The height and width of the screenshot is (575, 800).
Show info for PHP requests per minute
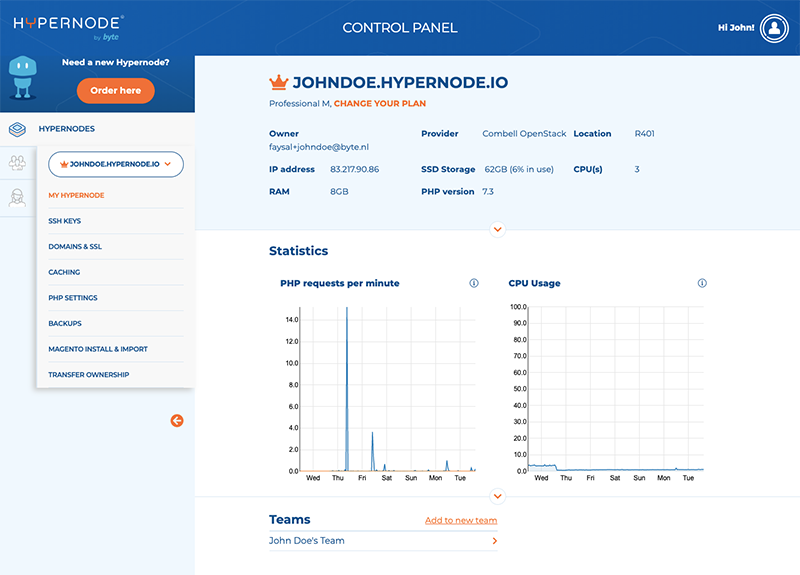[x=474, y=283]
